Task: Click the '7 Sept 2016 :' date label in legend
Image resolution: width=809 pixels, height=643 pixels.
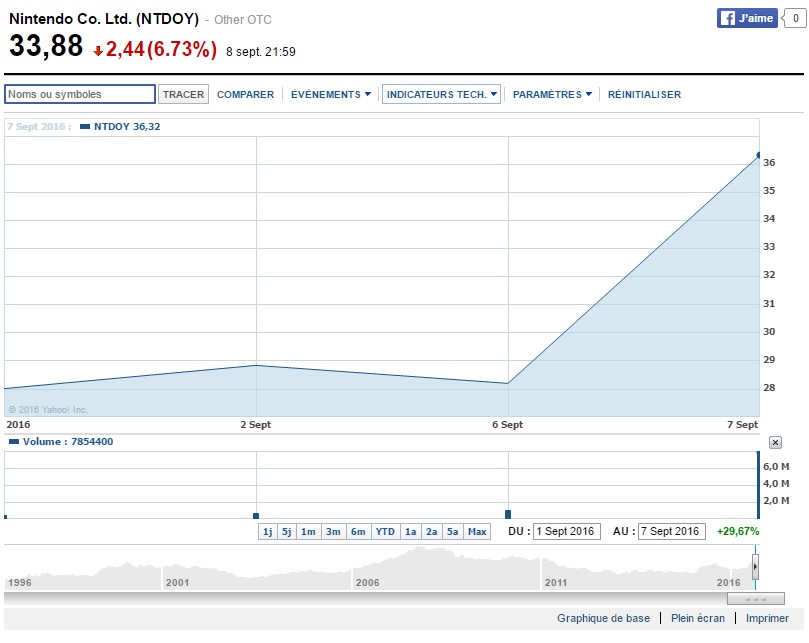Action: click(x=39, y=126)
